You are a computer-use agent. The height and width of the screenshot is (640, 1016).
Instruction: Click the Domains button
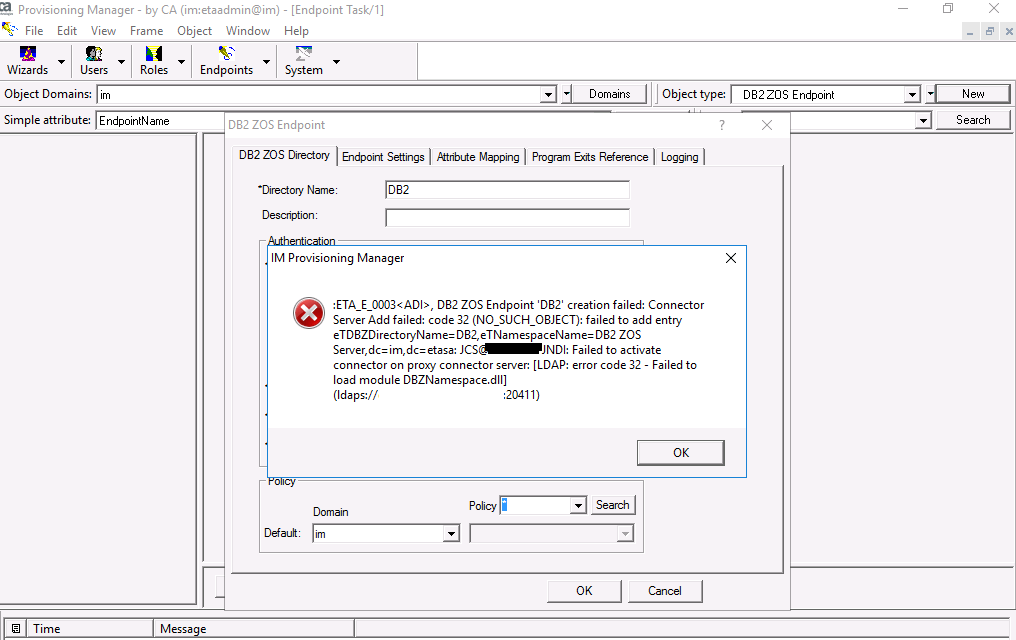point(609,94)
